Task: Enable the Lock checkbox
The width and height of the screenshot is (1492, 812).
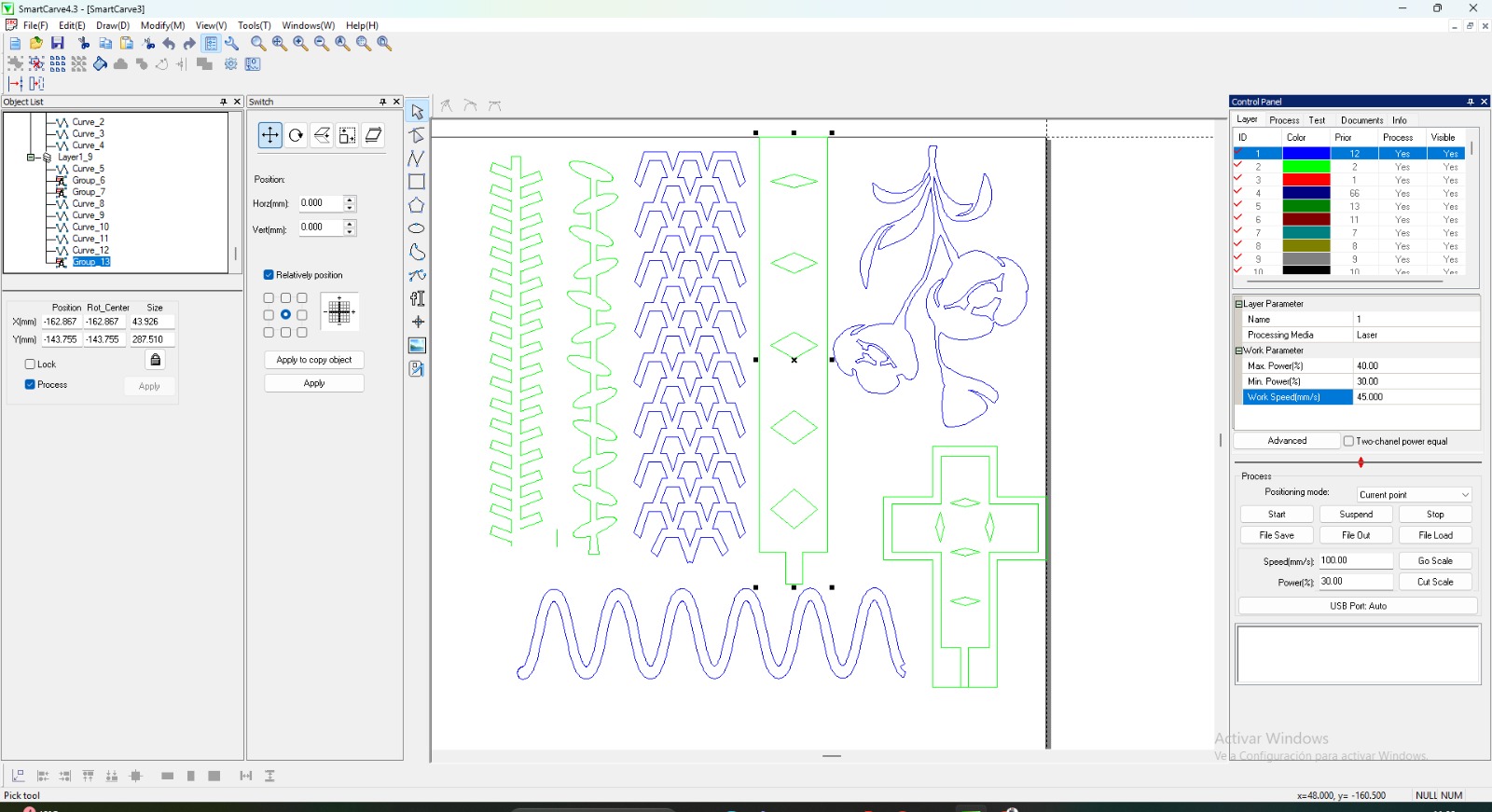Action: 30,365
